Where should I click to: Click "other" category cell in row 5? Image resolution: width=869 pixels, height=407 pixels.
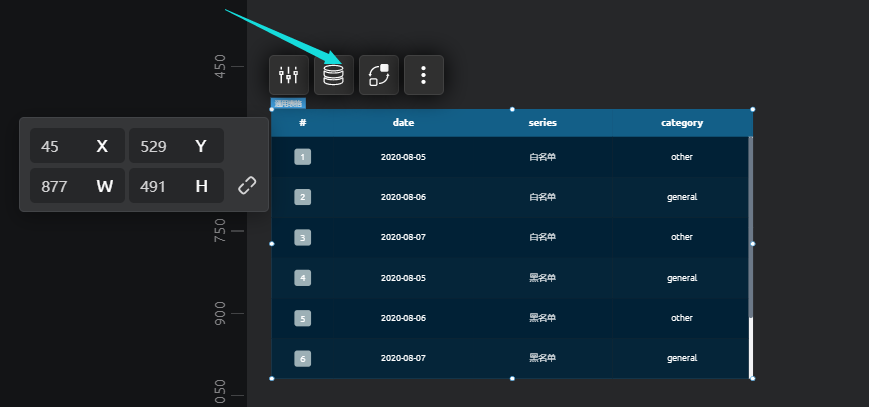(682, 318)
